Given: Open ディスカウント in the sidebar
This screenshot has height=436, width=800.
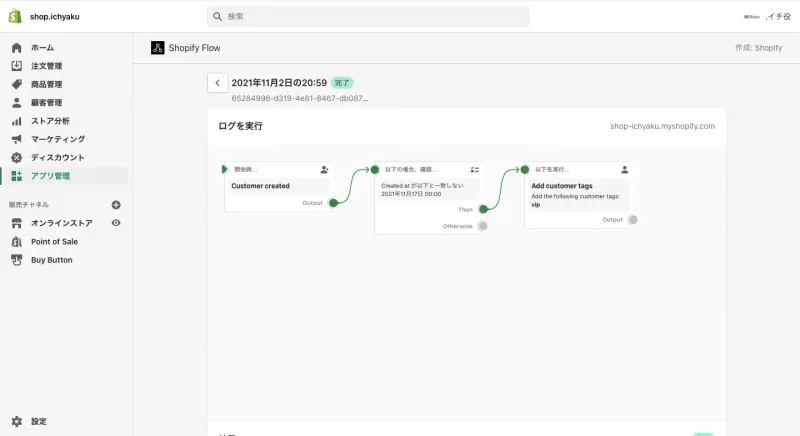Looking at the screenshot, I should tap(58, 158).
